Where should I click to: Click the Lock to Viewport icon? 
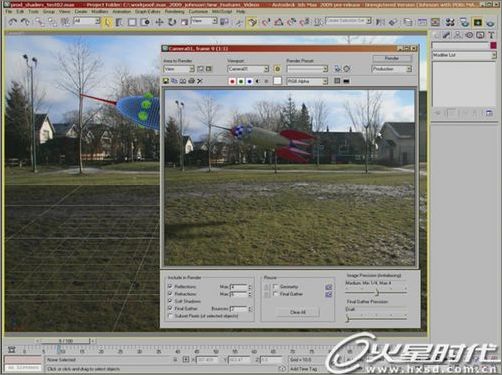pos(277,69)
